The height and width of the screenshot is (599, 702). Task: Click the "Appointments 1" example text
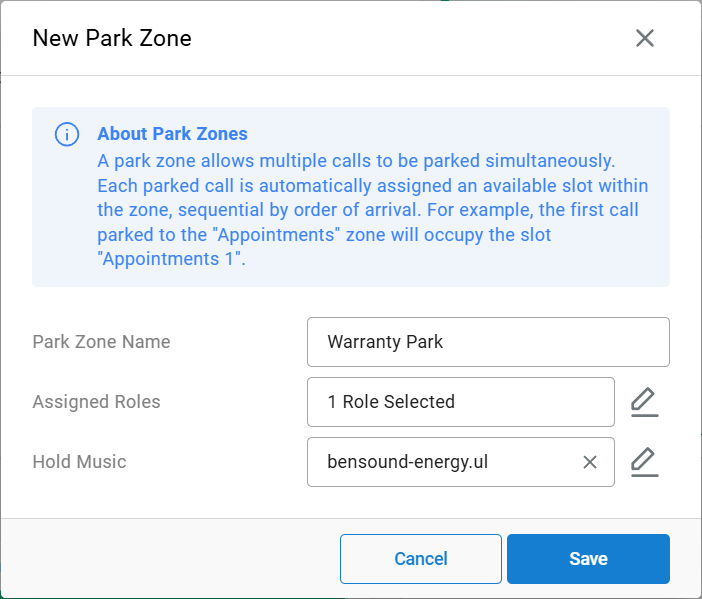point(171,259)
